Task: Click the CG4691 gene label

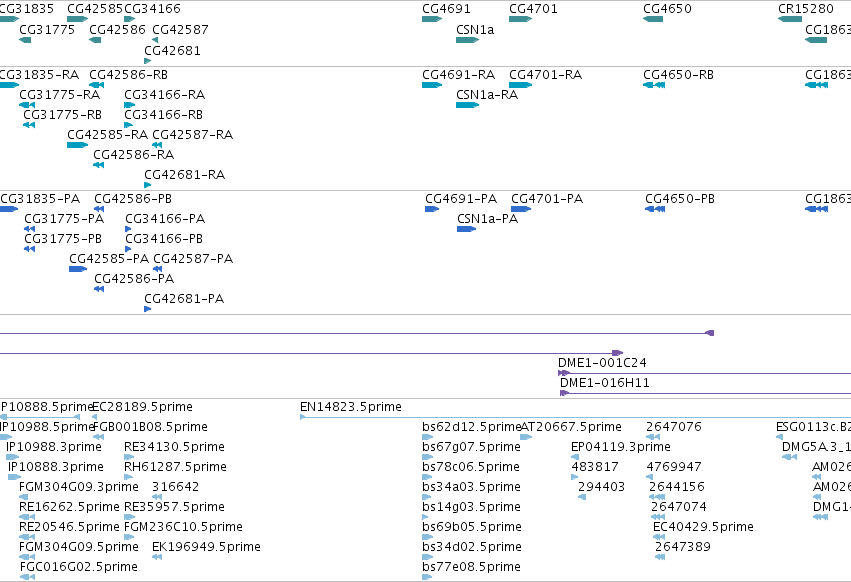Action: tap(446, 9)
